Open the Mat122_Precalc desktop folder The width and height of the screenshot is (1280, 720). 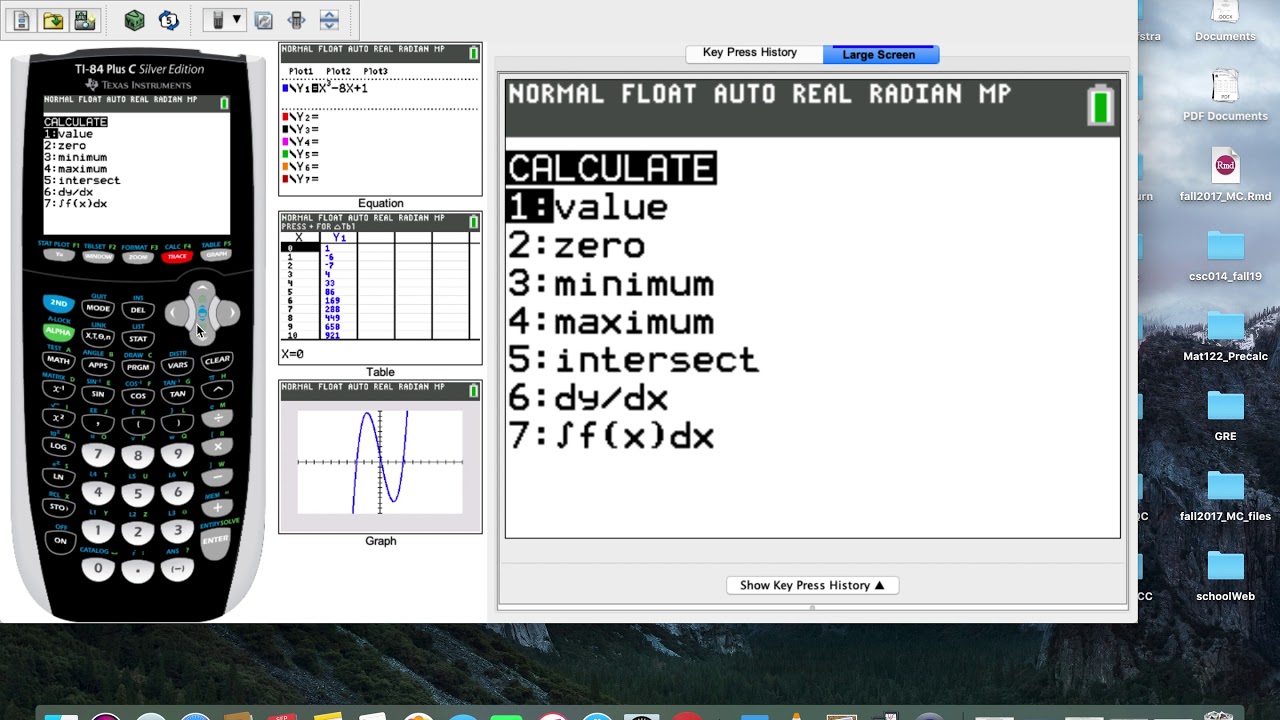coord(1225,336)
